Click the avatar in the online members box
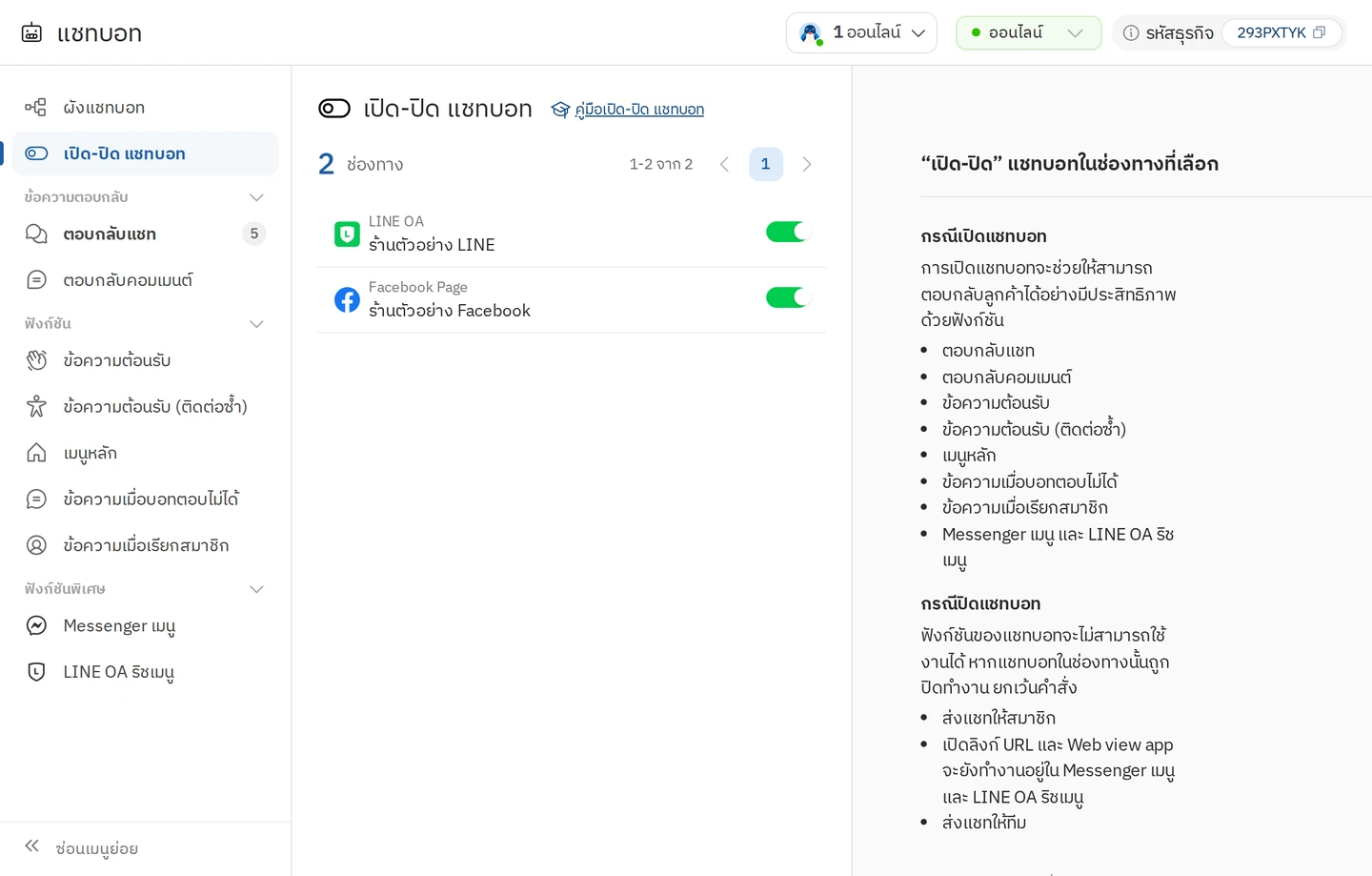This screenshot has height=876, width=1372. coord(811,33)
